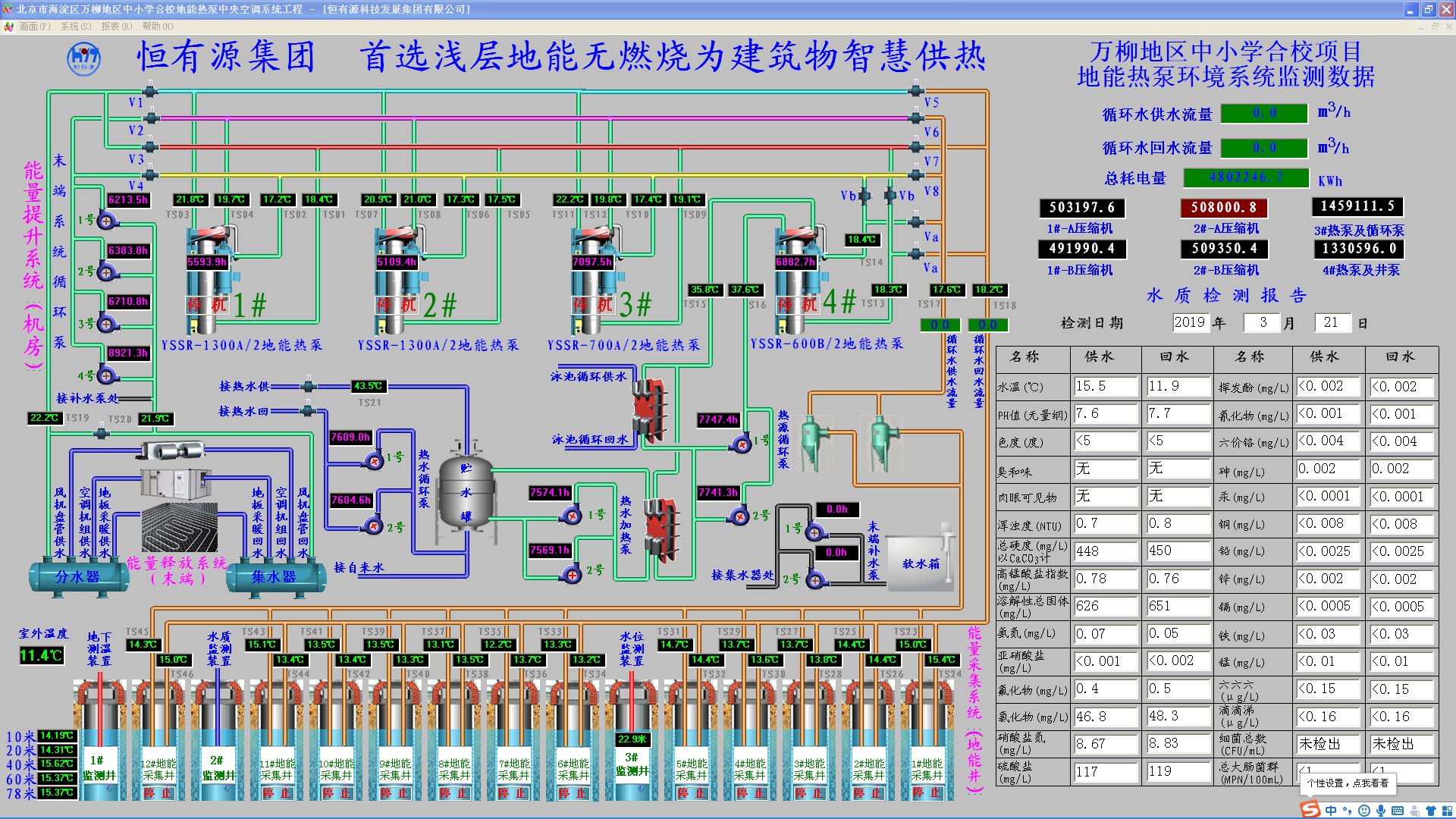
Task: Click the 恒有源 company logo
Action: point(83,58)
